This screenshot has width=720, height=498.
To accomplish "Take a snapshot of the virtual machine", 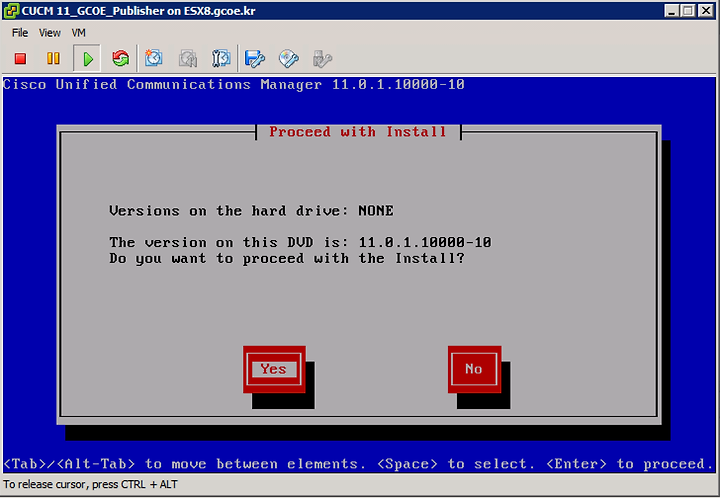I will tap(154, 58).
